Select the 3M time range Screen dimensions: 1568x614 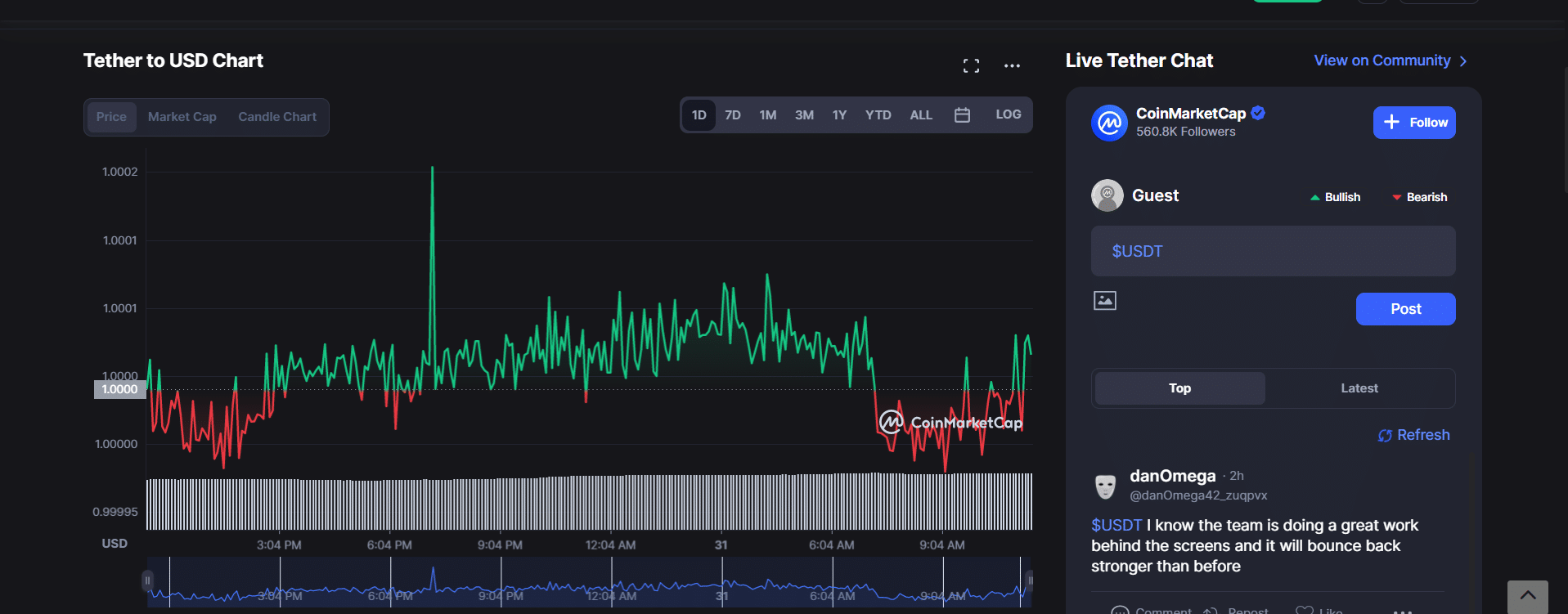pos(804,115)
